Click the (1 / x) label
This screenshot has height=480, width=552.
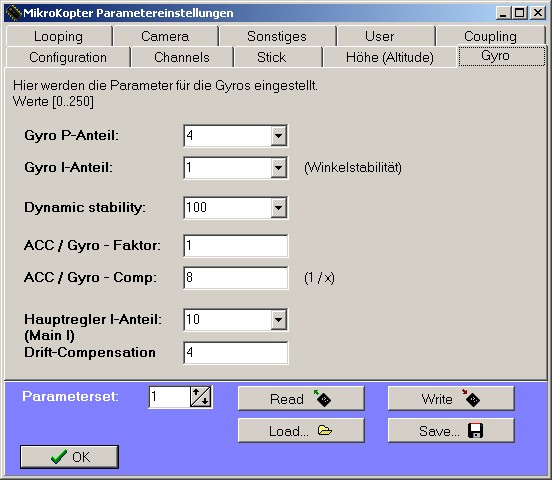(319, 278)
